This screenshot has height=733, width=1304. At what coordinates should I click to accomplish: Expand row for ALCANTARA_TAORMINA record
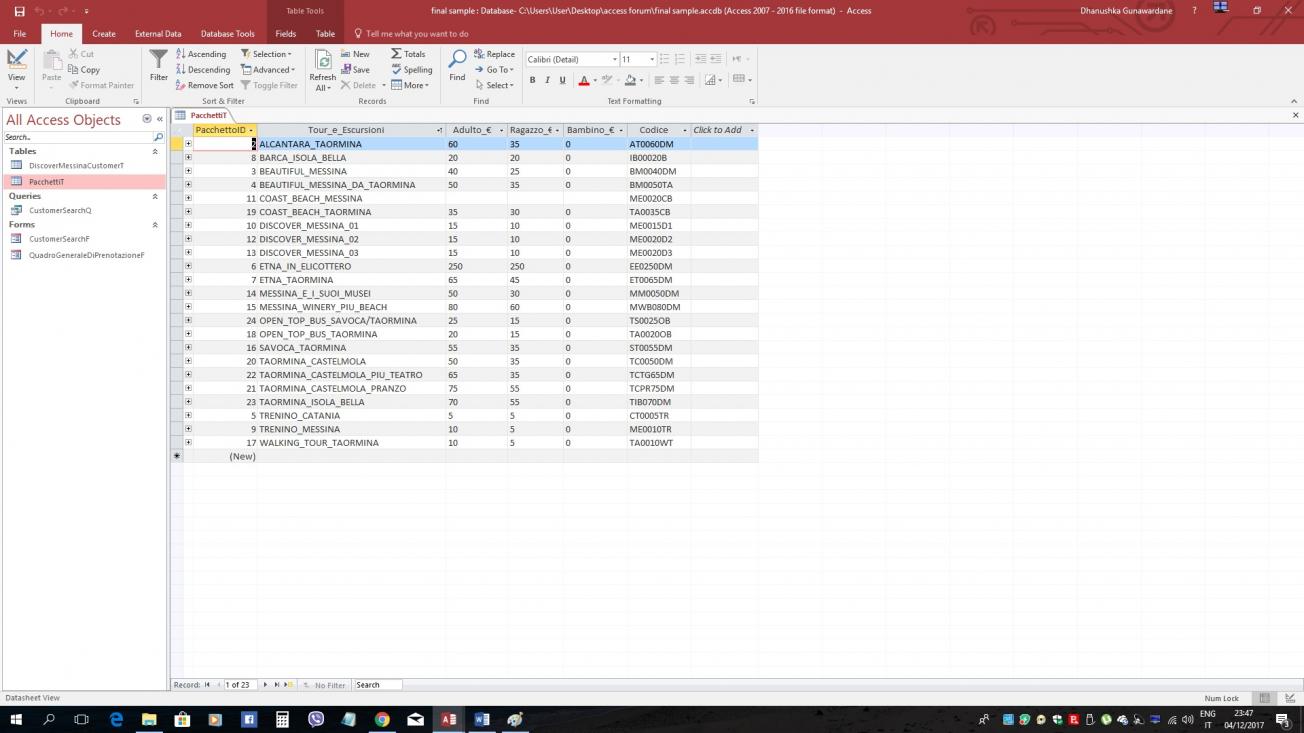tap(188, 144)
